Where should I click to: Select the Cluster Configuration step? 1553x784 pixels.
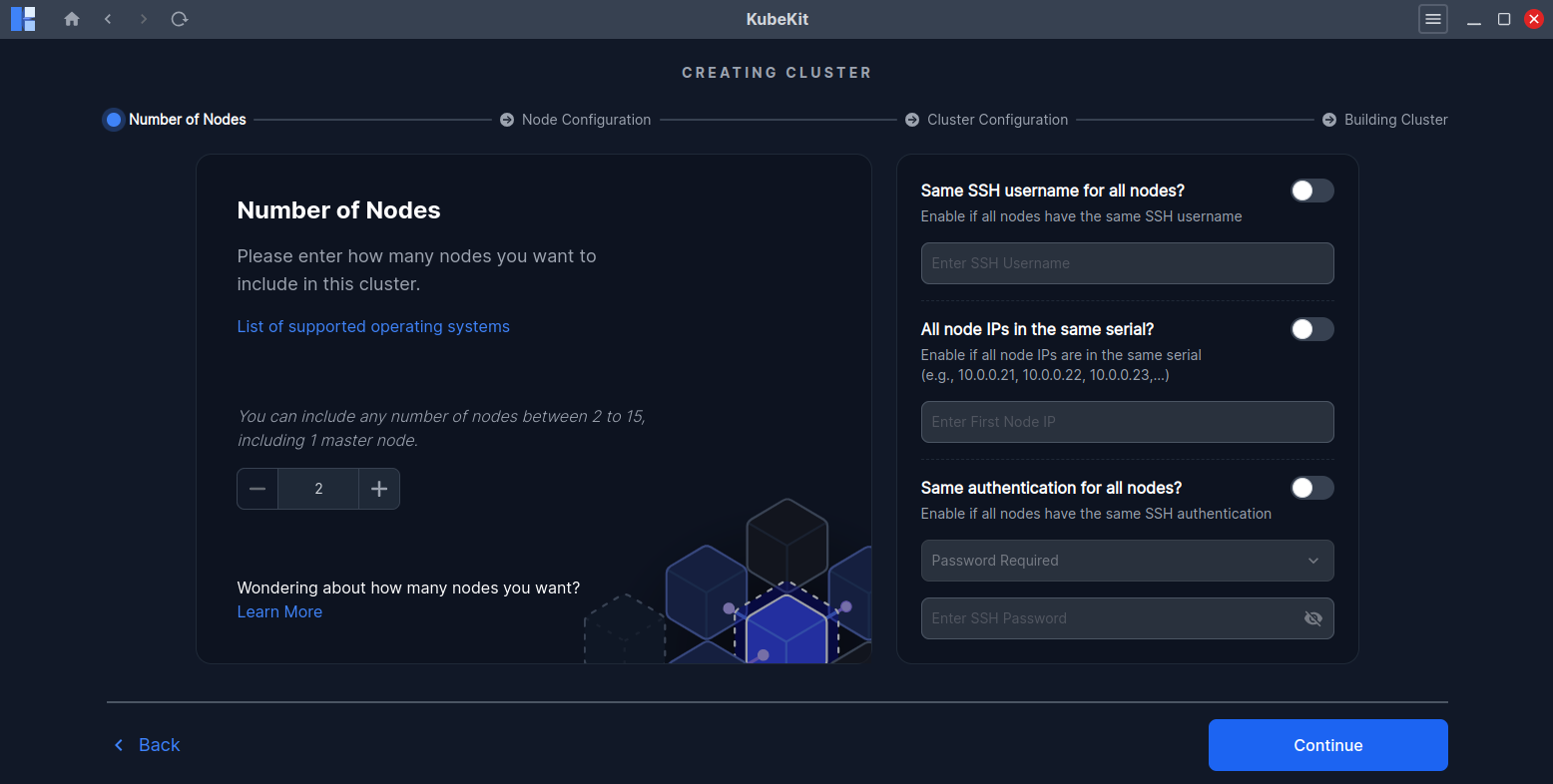(912, 119)
